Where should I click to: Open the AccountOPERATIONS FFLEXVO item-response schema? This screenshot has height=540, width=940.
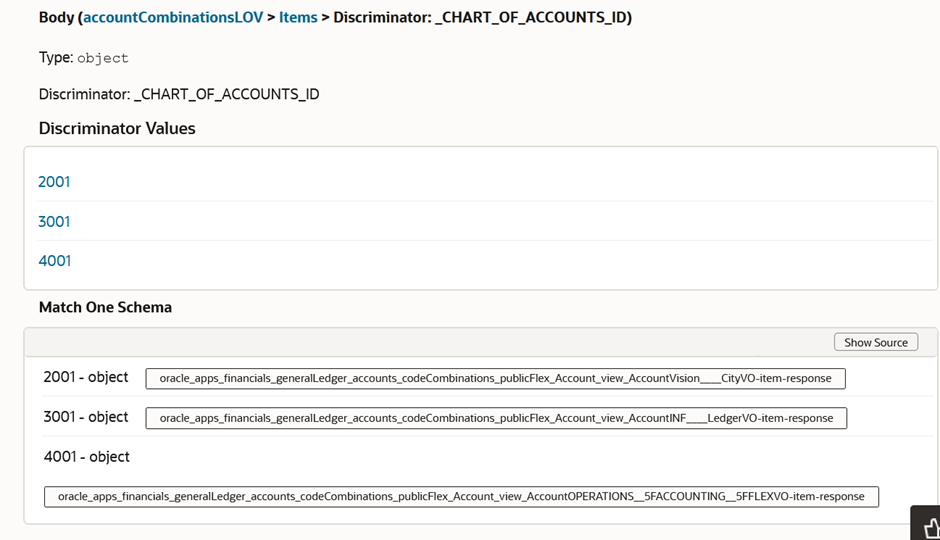[x=461, y=496]
